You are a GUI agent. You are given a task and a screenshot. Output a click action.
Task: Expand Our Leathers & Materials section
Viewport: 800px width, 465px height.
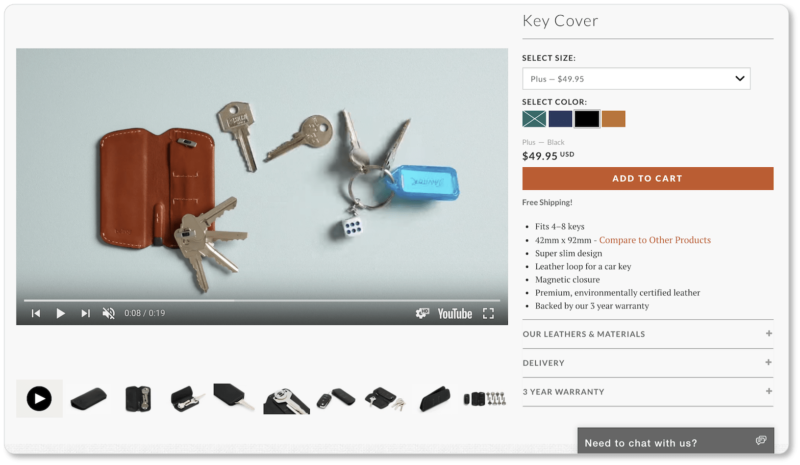647,334
